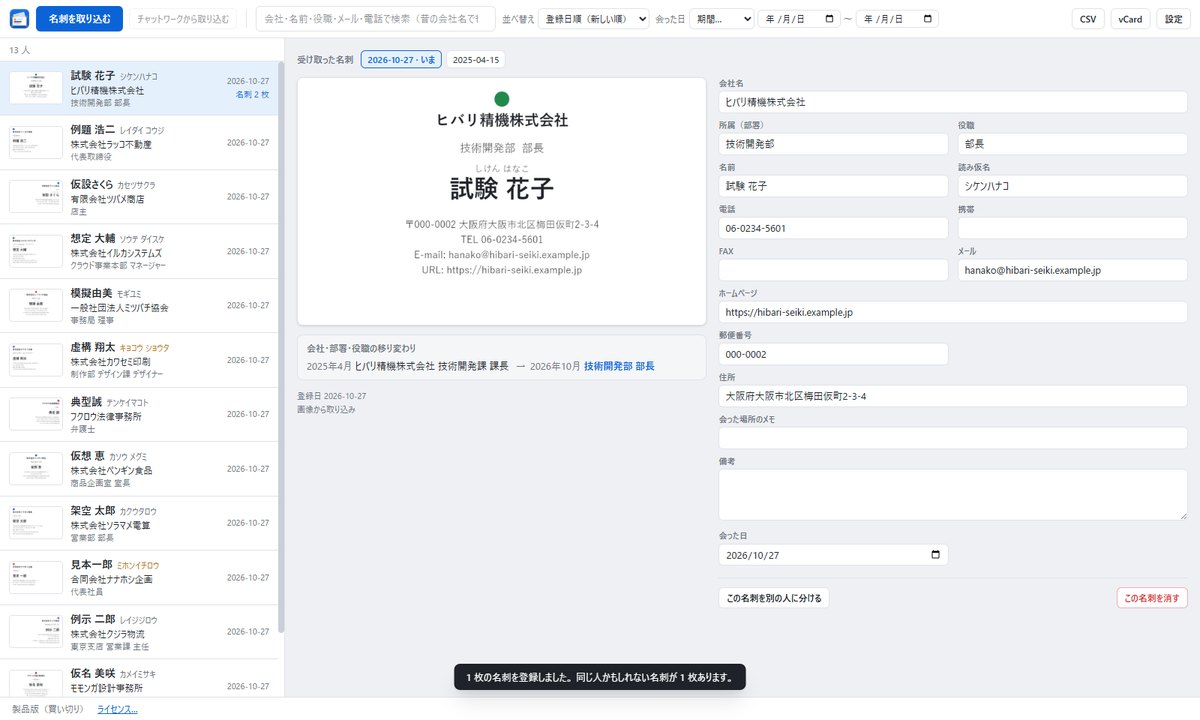Click the green logo dot on the card image
Image resolution: width=1200 pixels, height=720 pixels.
pyautogui.click(x=502, y=99)
